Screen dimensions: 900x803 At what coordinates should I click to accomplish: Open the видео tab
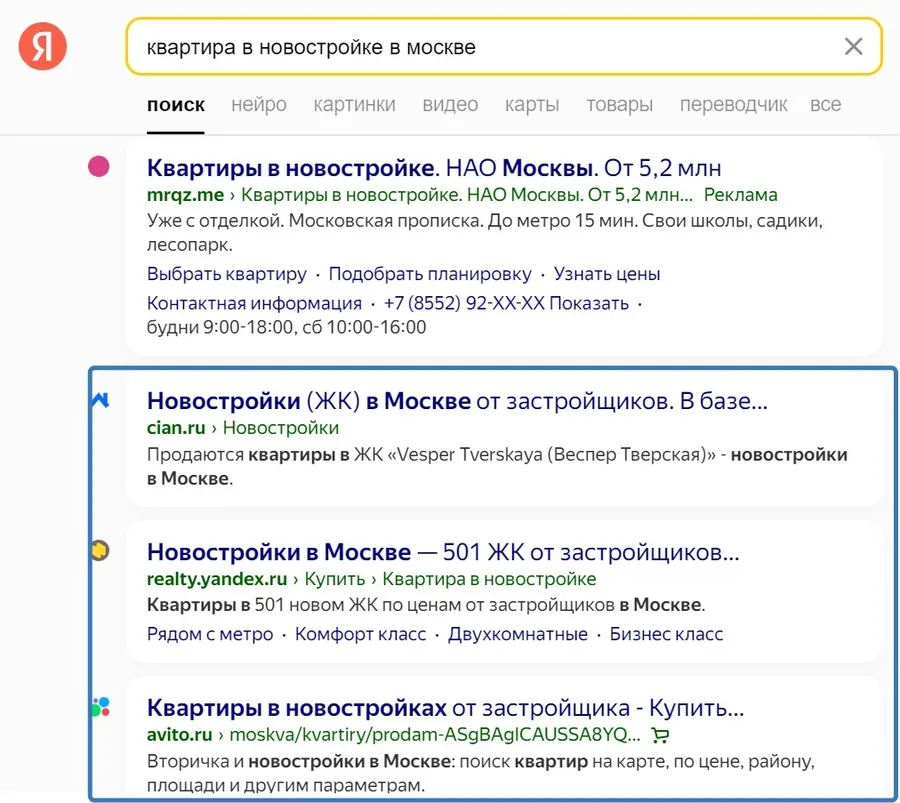pos(450,104)
